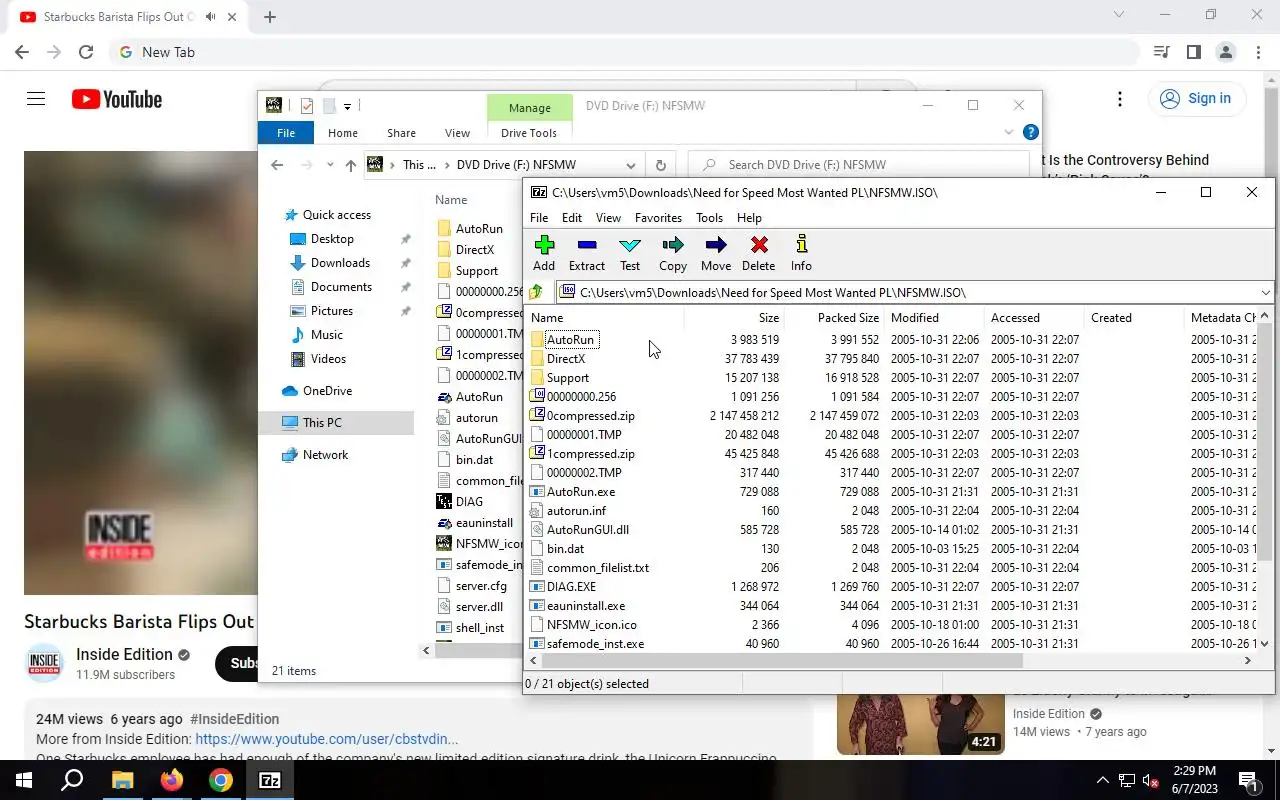
Task: Open a new Chrome tab
Action: pos(270,17)
